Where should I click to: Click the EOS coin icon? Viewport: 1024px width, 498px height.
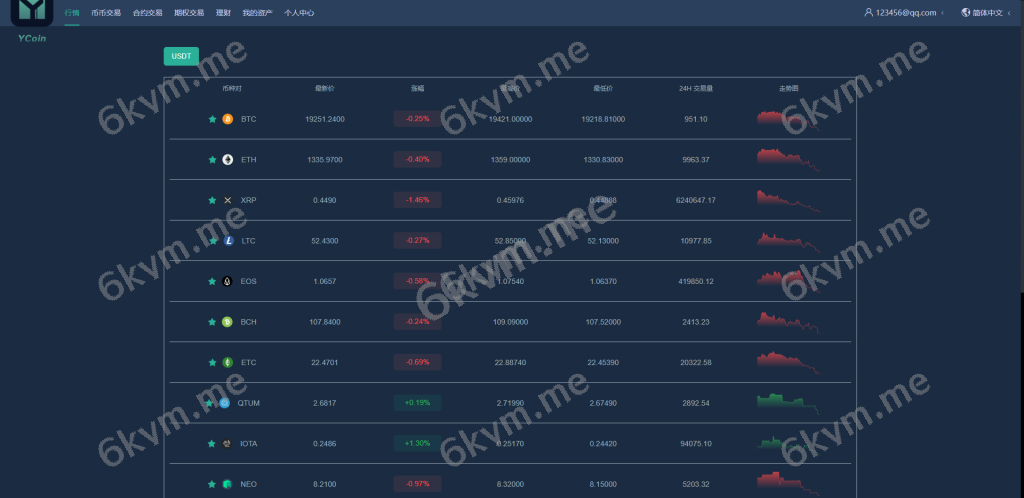coord(228,281)
